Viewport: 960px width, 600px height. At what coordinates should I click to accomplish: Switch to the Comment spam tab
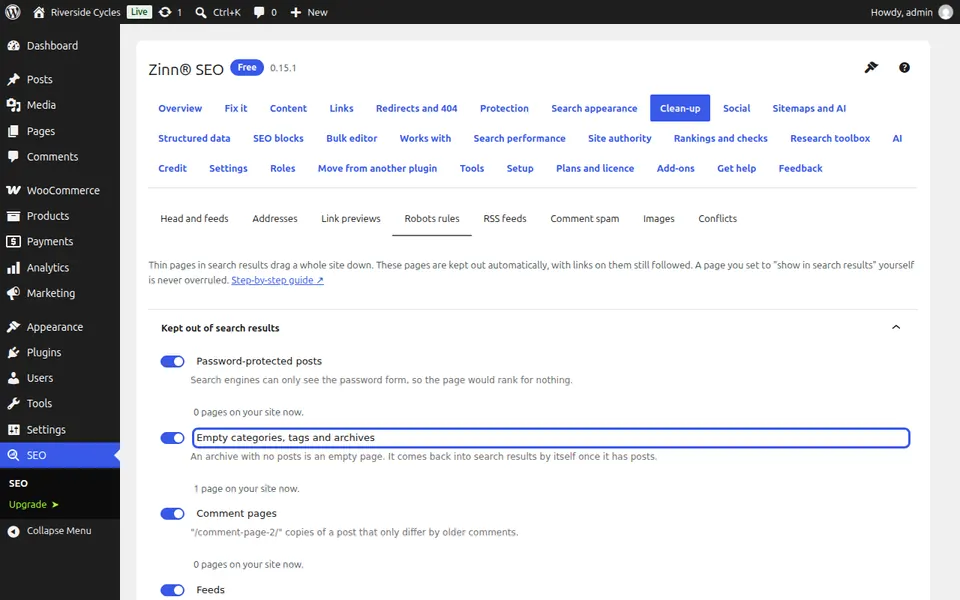(x=585, y=219)
